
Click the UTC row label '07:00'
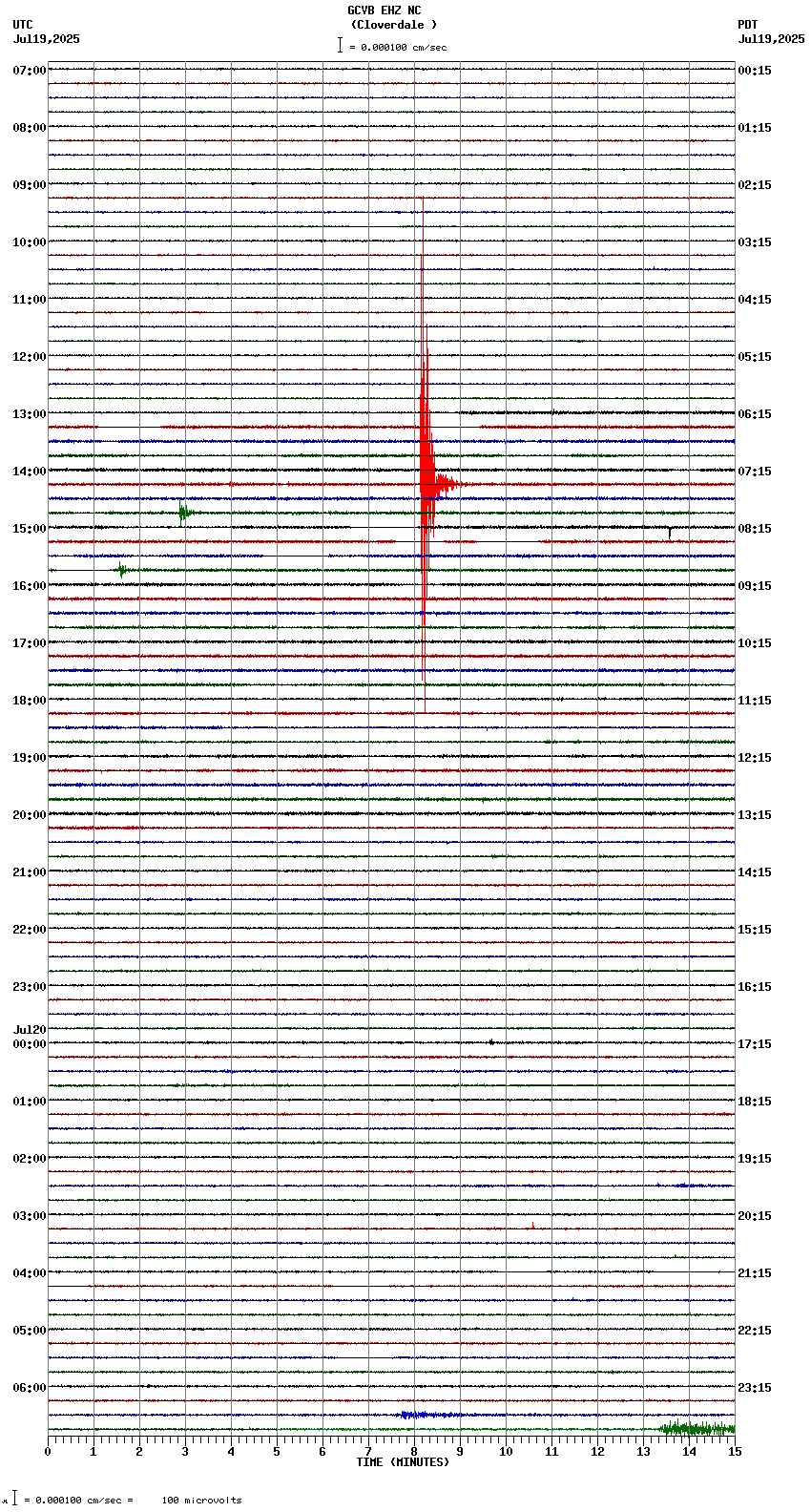pyautogui.click(x=30, y=71)
